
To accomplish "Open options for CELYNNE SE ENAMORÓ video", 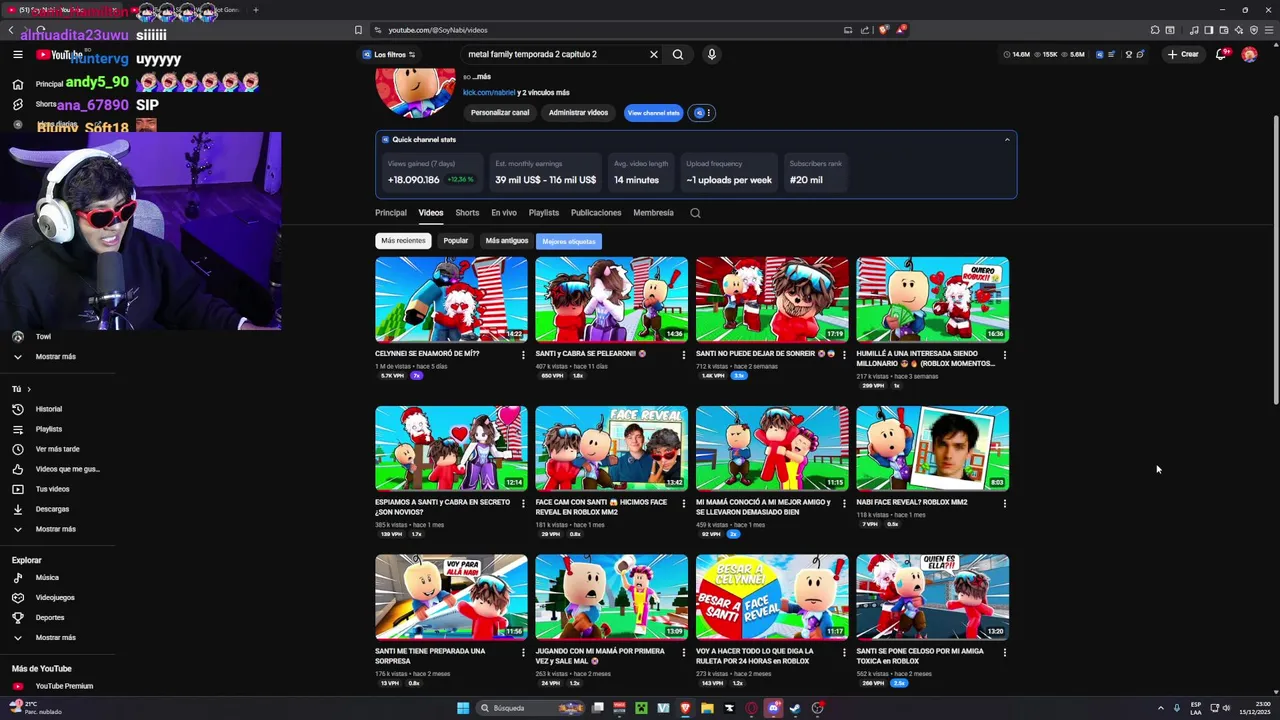I will (x=523, y=355).
